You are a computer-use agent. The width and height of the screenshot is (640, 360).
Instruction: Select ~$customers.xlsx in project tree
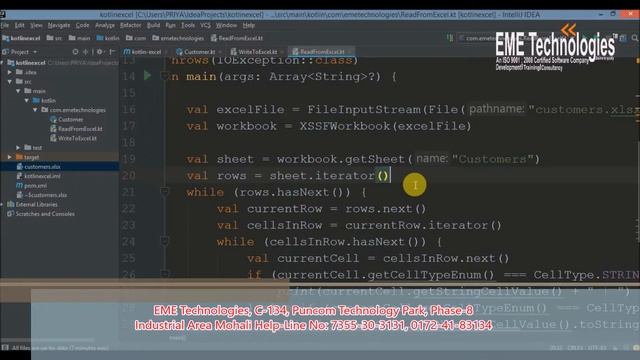point(42,195)
